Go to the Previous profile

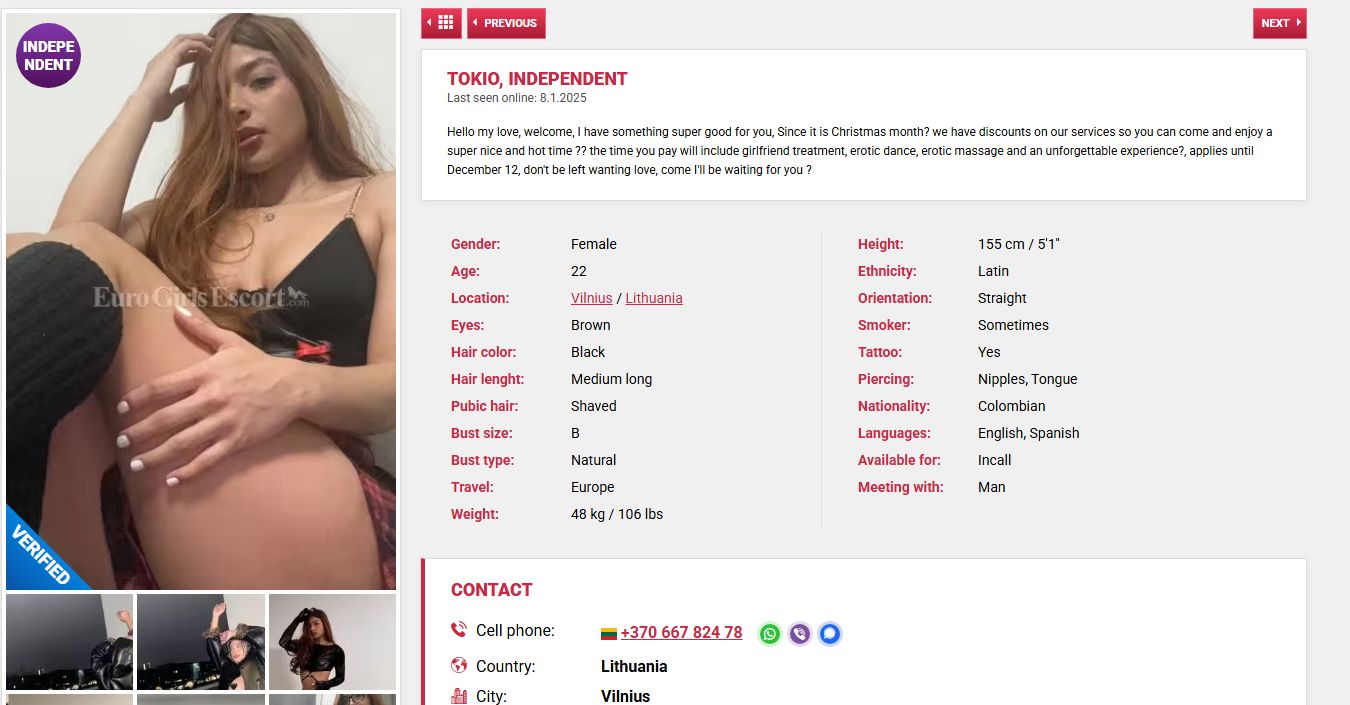[506, 23]
